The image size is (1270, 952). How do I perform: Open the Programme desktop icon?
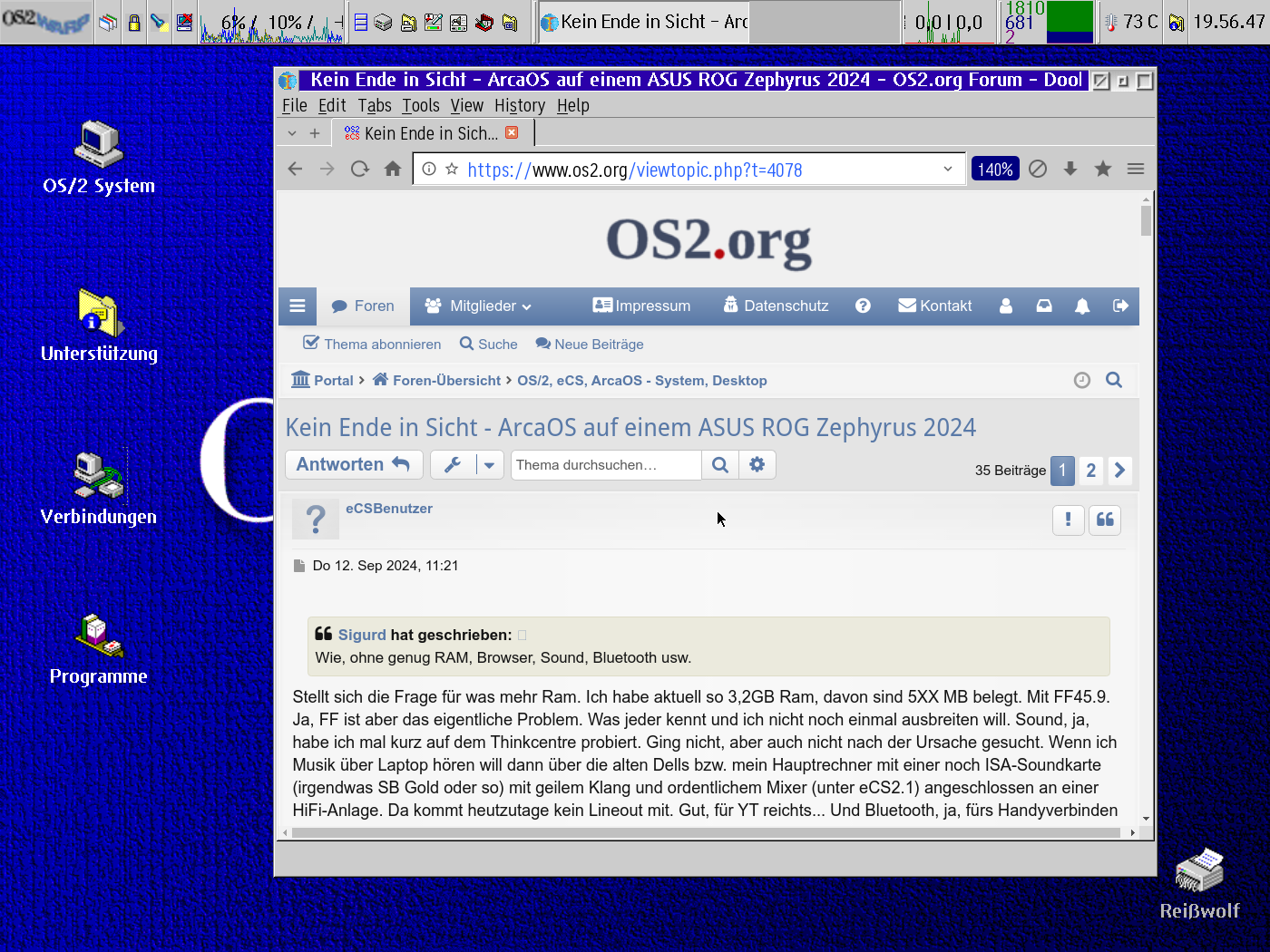[99, 648]
